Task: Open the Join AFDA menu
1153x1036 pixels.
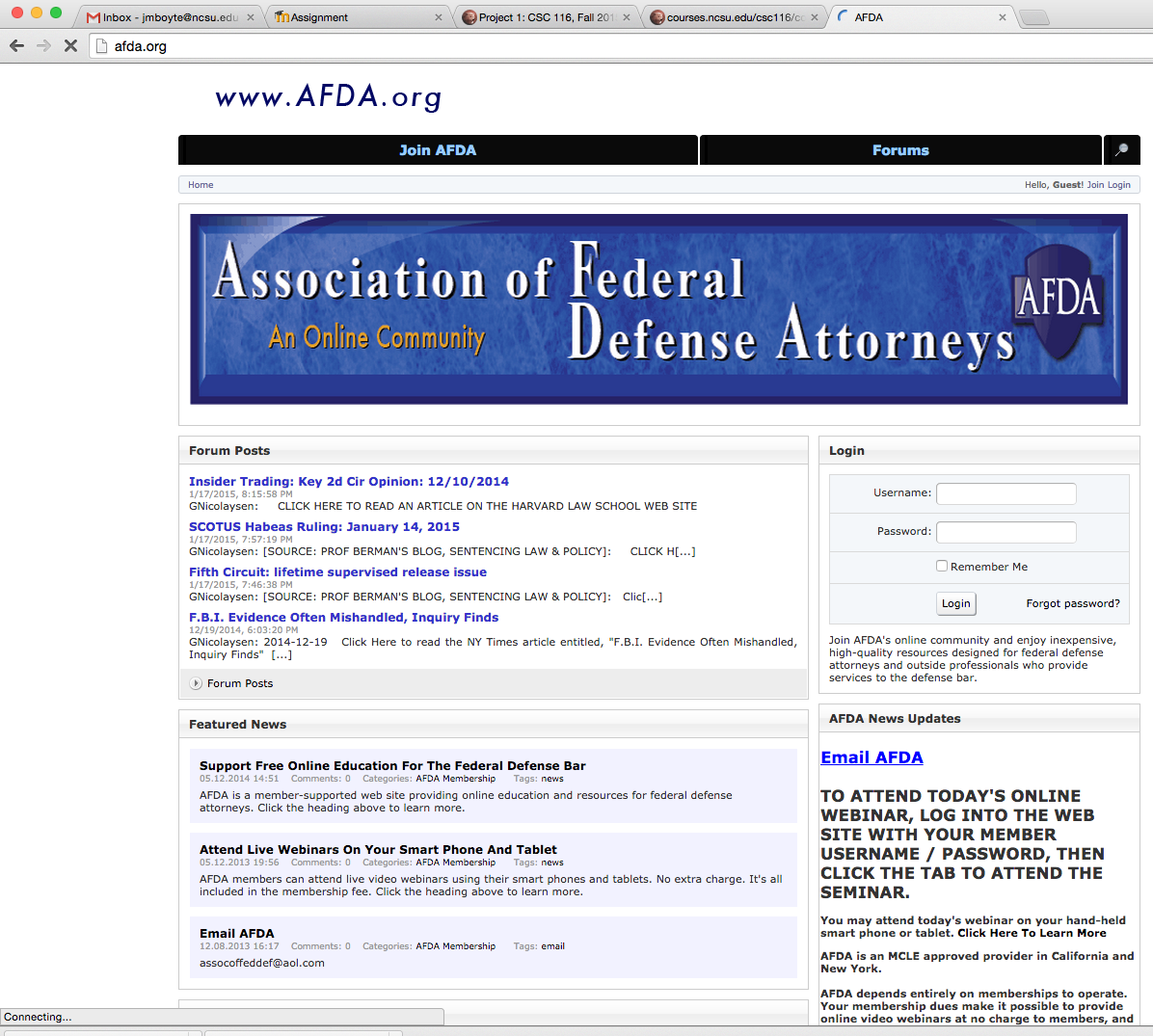Action: (x=438, y=150)
